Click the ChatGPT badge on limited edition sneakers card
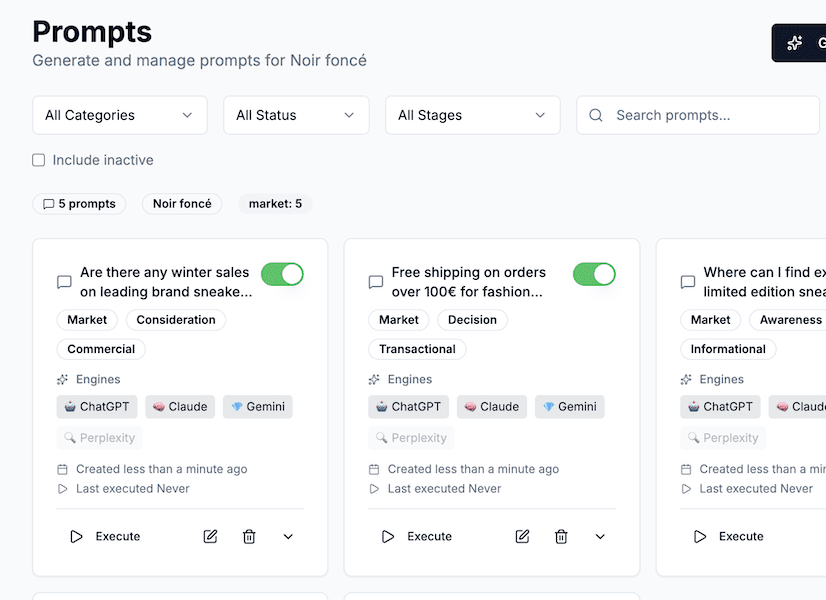The image size is (826, 600). 720,406
